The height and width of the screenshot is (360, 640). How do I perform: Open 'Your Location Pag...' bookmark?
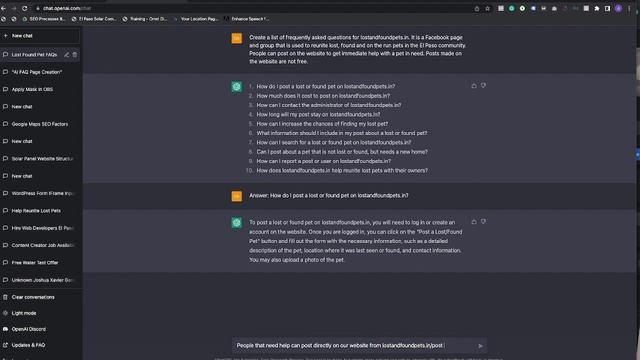[196, 19]
